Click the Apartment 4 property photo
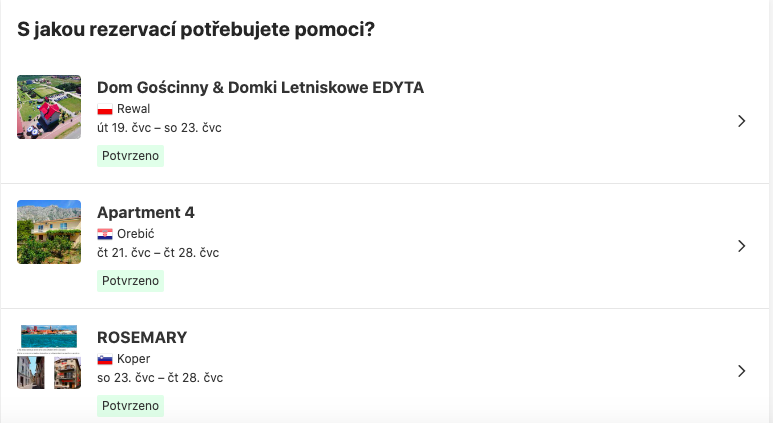This screenshot has height=423, width=773. [49, 231]
